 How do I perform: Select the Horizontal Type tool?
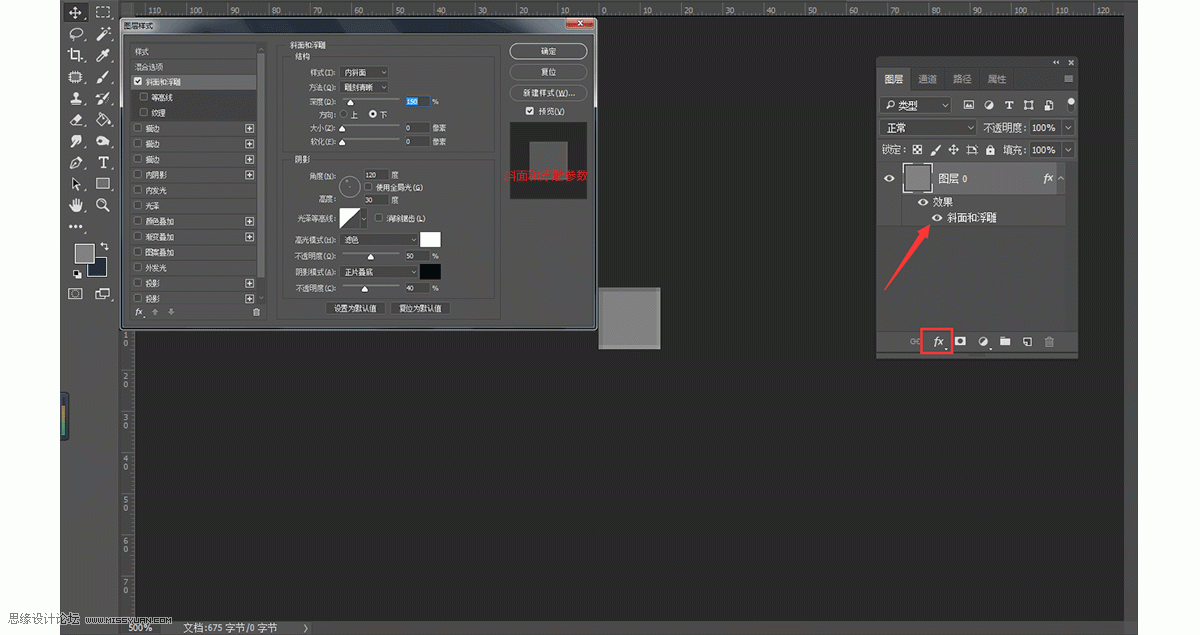click(103, 163)
